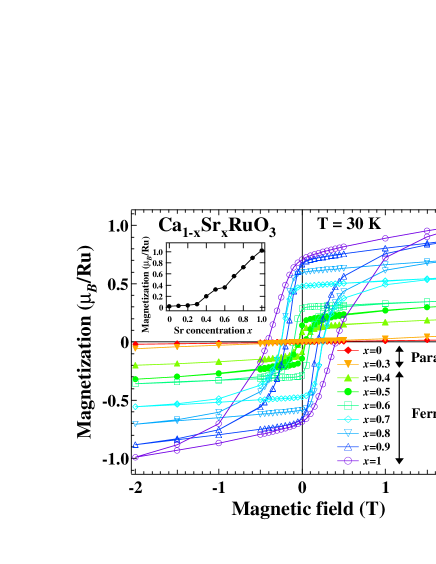Select the 'x=0.5' legend entry
This screenshot has width=436, height=564.
(364, 392)
